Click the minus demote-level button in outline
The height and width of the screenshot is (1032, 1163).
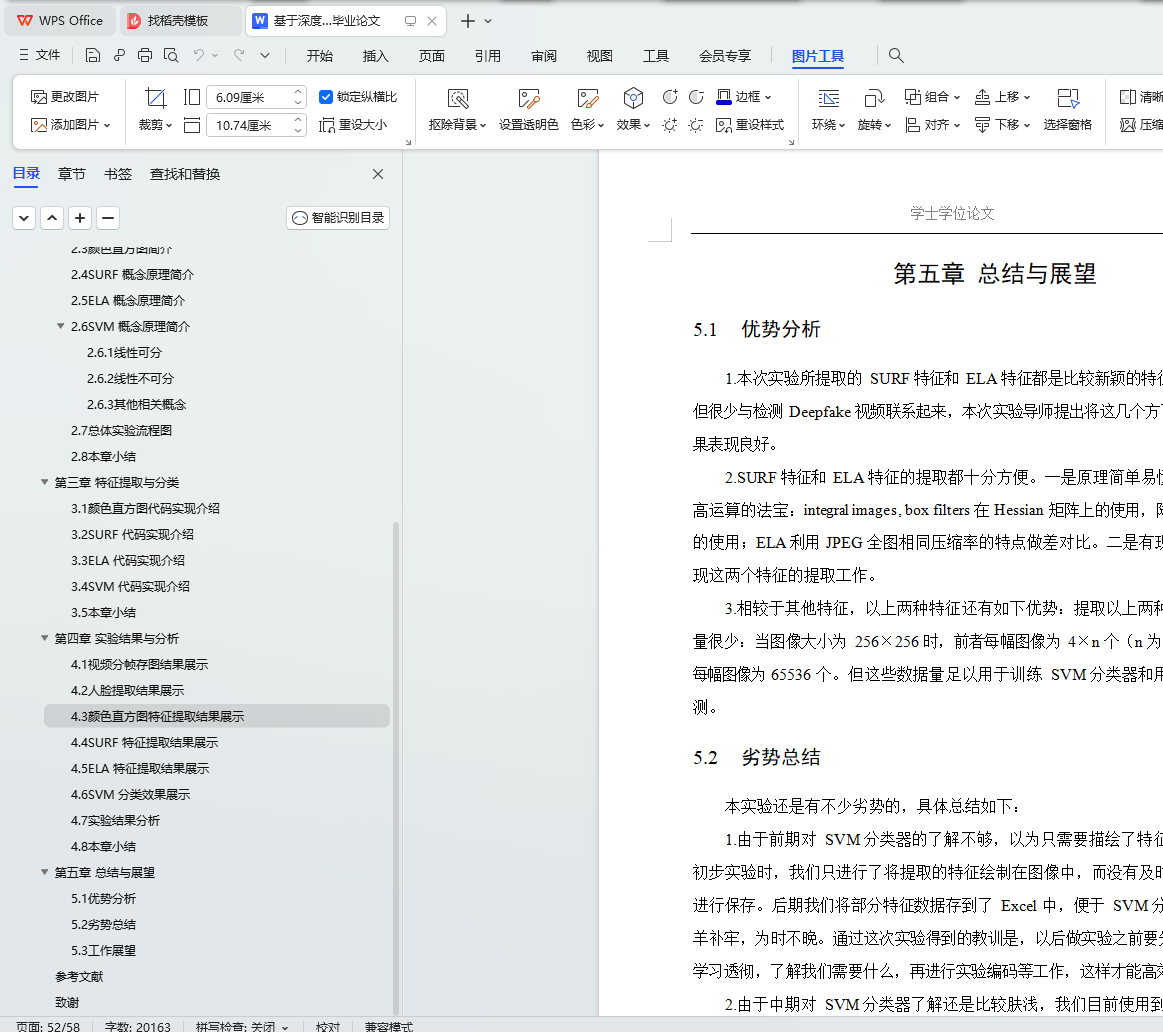[108, 217]
